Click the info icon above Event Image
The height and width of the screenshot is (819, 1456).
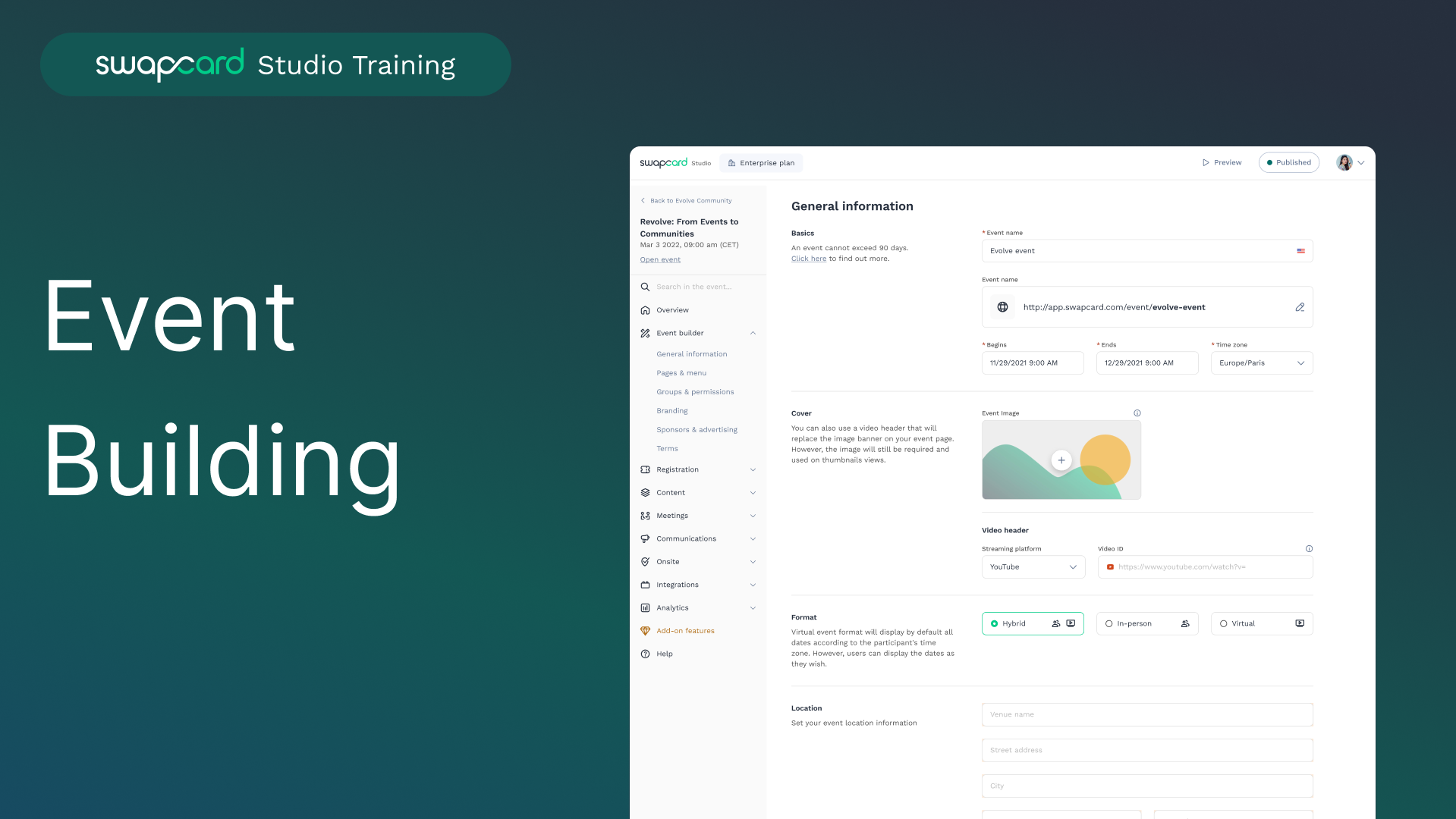point(1137,413)
